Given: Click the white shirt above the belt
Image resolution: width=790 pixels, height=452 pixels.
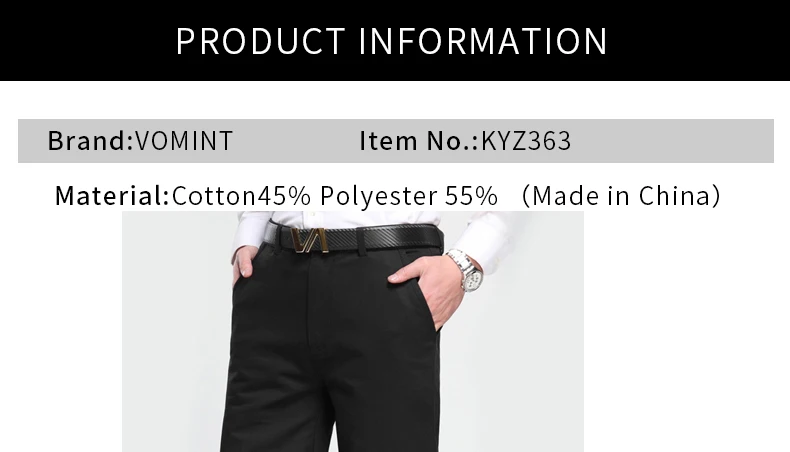Looking at the screenshot, I should click(353, 218).
